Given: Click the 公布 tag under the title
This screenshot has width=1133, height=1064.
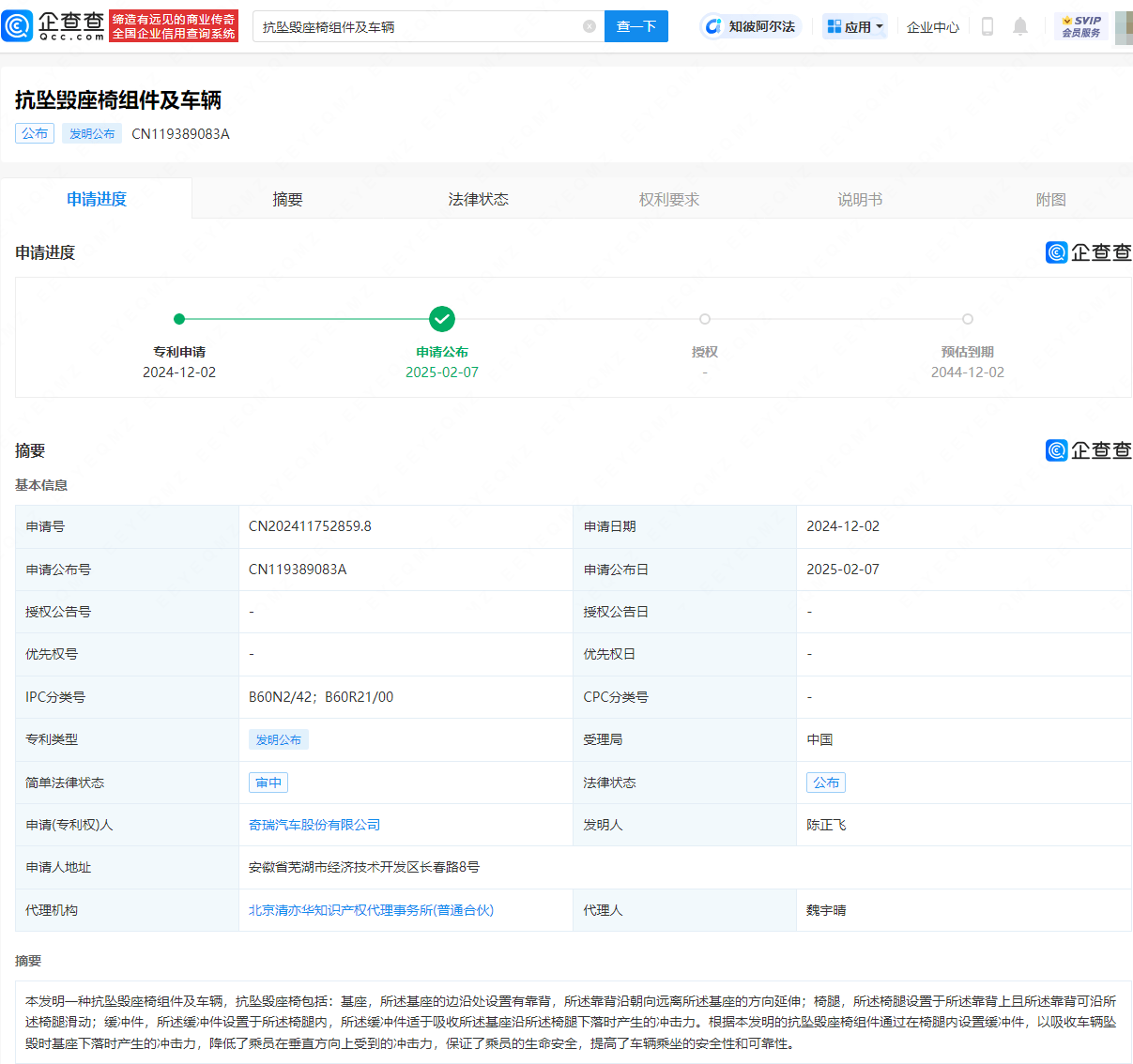Looking at the screenshot, I should 35,133.
